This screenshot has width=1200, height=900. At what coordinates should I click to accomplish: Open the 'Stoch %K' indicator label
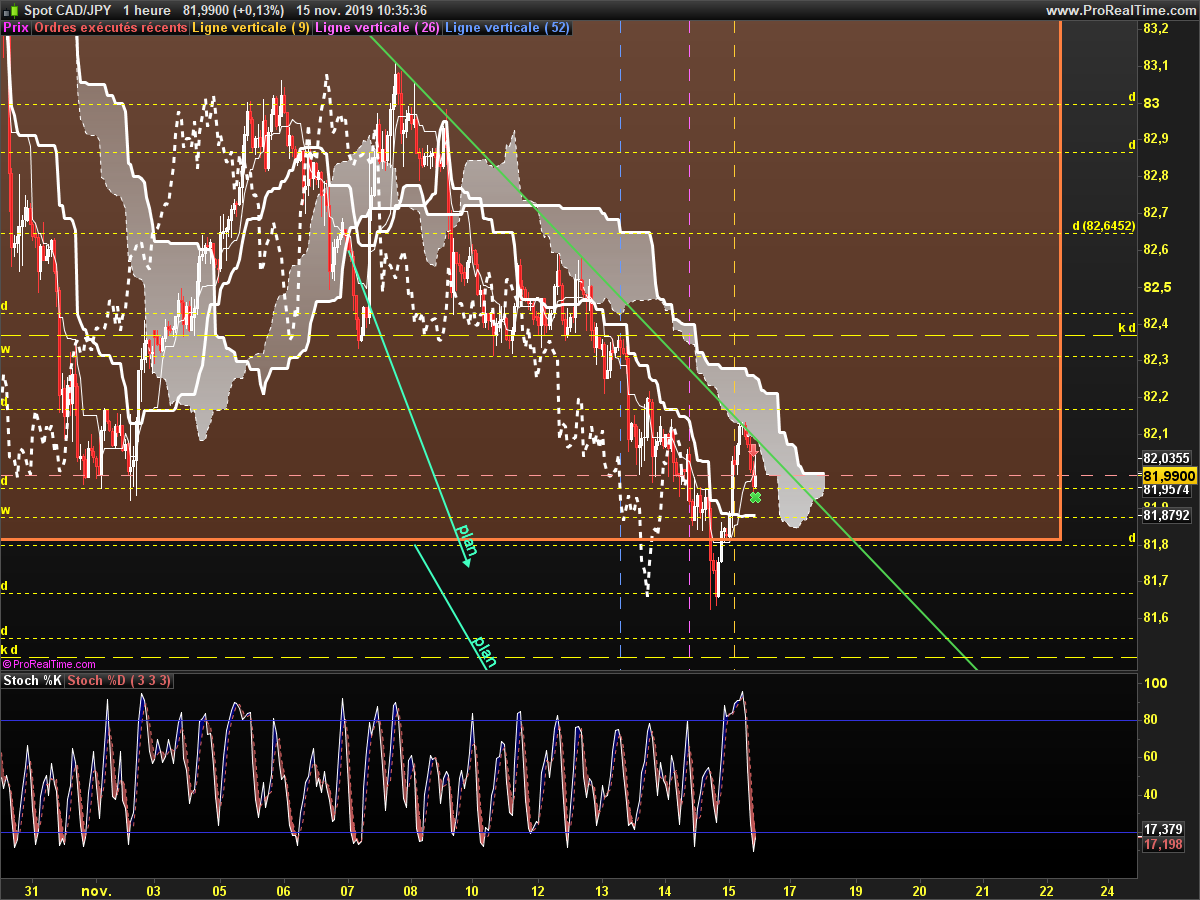point(33,681)
